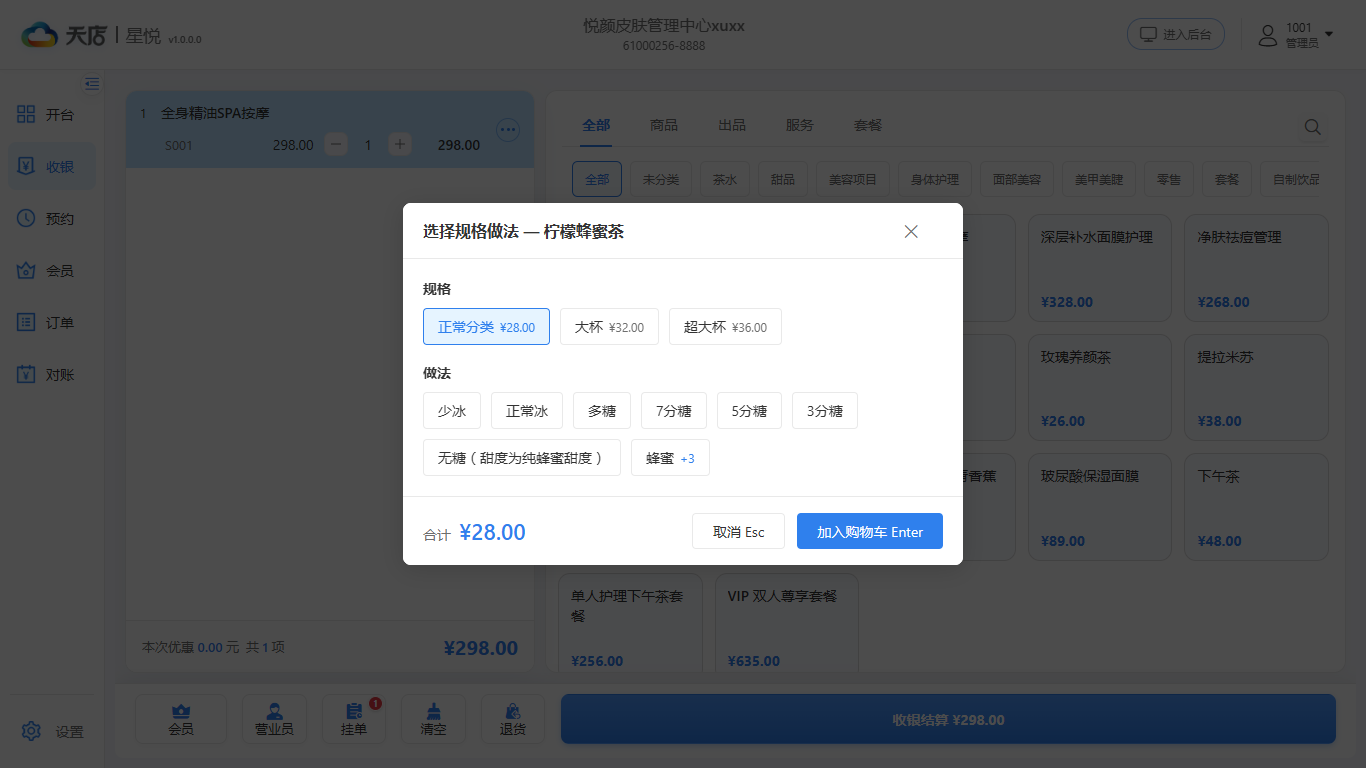
Task: Select 5分糖 sweetness
Action: (750, 411)
